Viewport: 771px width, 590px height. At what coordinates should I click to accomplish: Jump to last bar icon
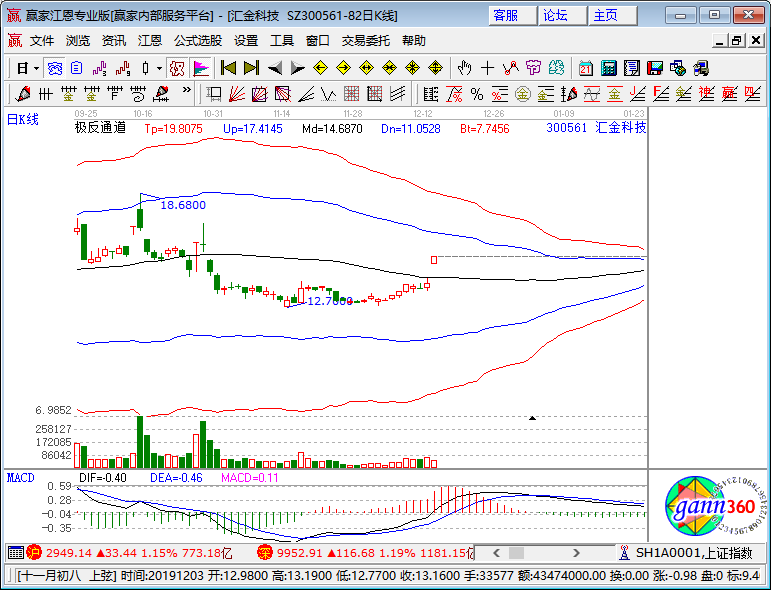[251, 68]
